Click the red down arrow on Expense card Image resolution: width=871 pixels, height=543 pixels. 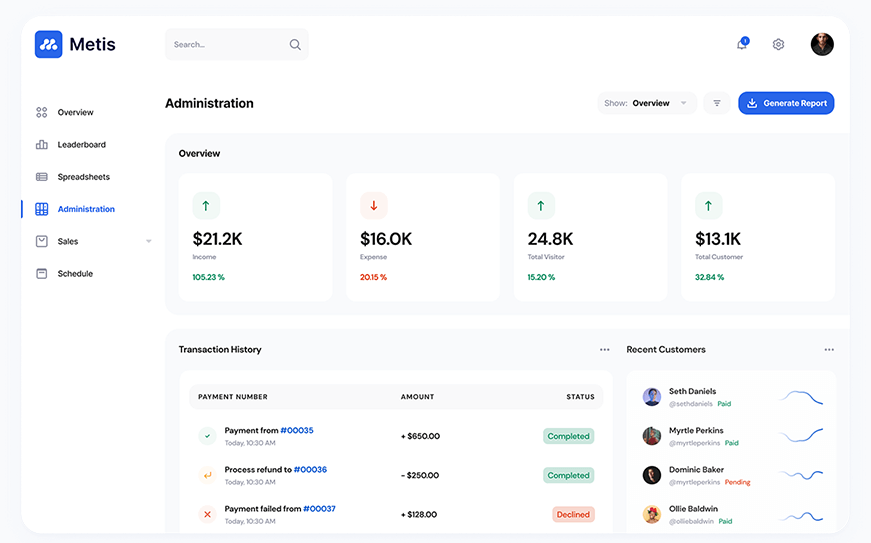[x=374, y=206]
